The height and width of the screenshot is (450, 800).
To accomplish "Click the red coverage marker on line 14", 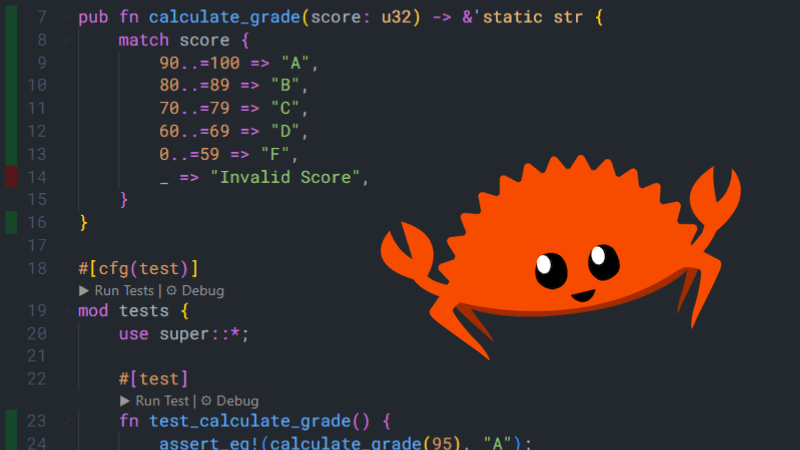I will point(11,178).
